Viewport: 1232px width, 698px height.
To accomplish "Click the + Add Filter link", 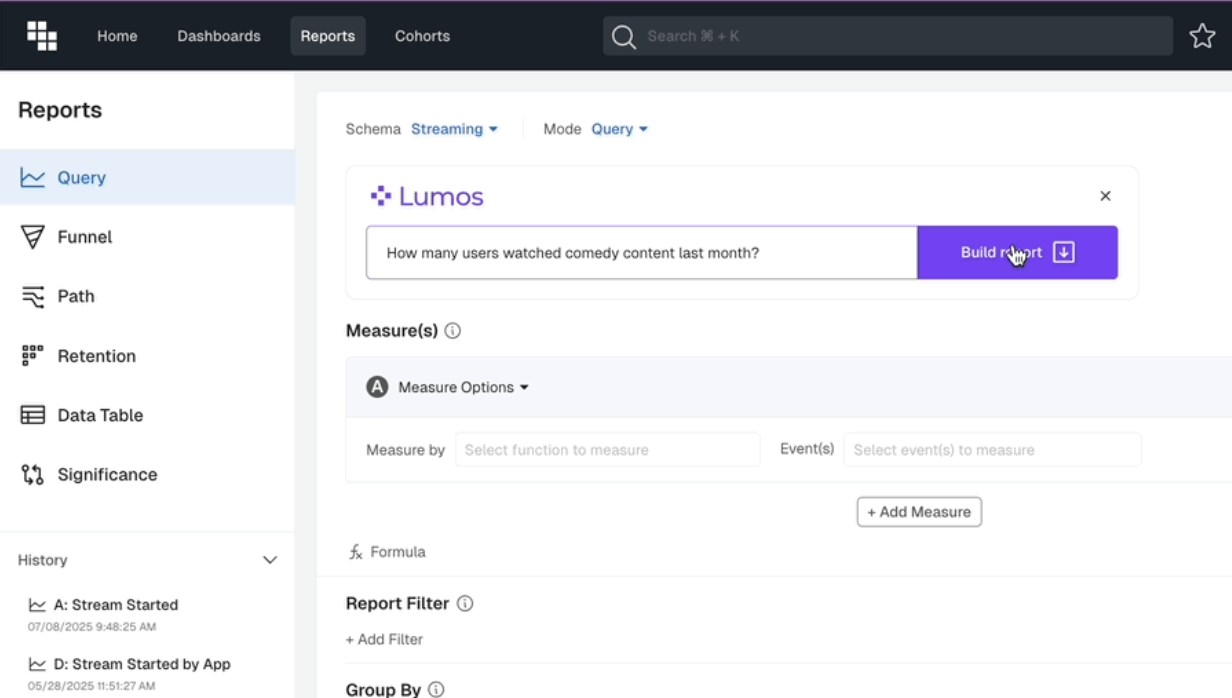I will 384,640.
